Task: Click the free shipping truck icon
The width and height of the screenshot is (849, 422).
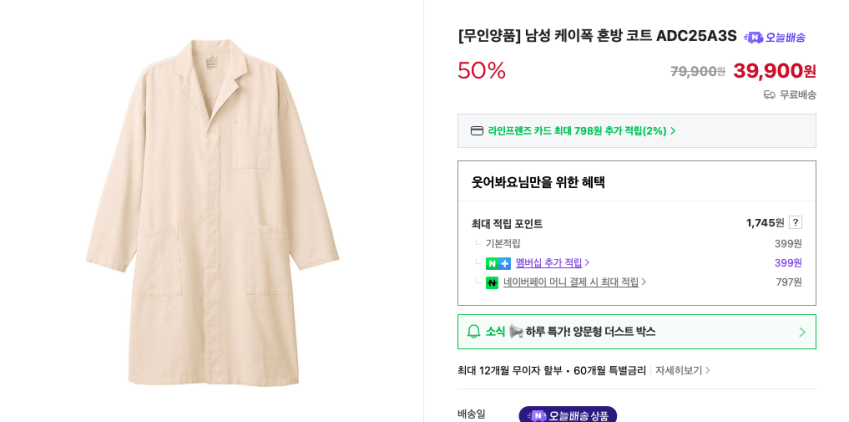Action: click(x=769, y=95)
